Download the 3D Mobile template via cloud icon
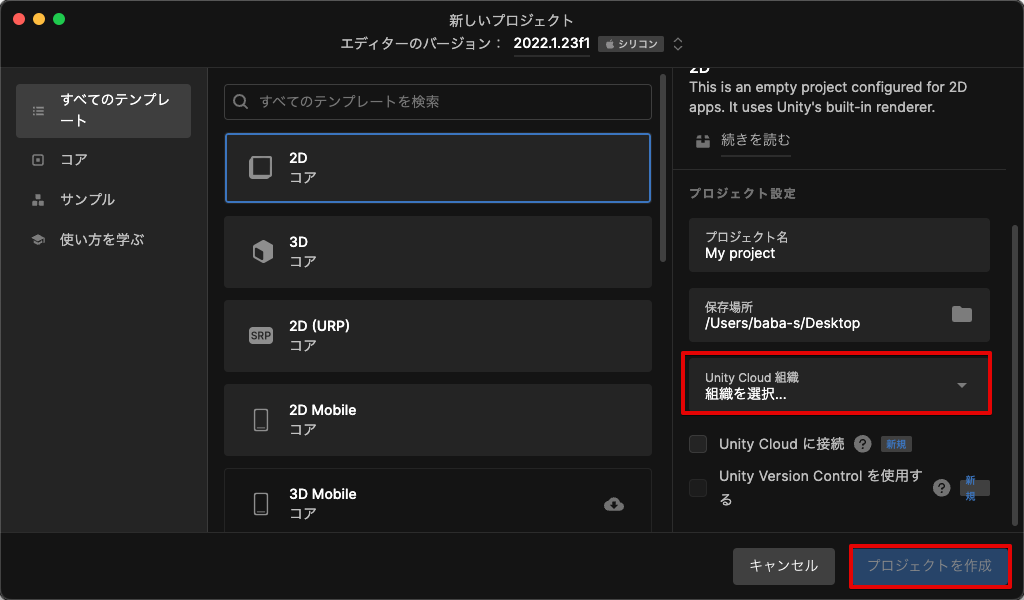 pyautogui.click(x=613, y=504)
